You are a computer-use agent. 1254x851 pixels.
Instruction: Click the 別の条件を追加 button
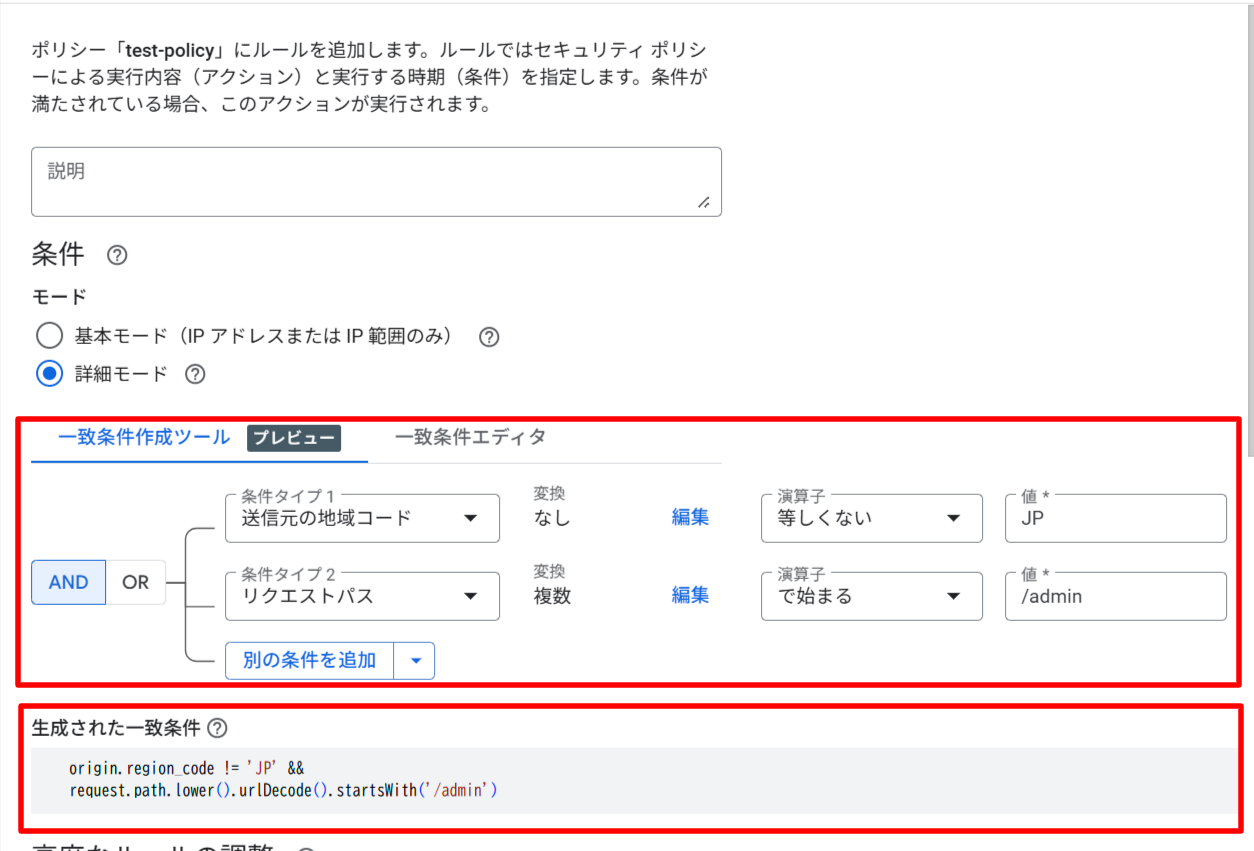coord(310,660)
